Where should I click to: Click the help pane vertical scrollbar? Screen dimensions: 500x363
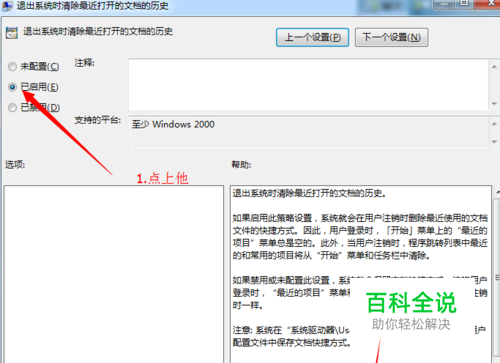click(497, 277)
